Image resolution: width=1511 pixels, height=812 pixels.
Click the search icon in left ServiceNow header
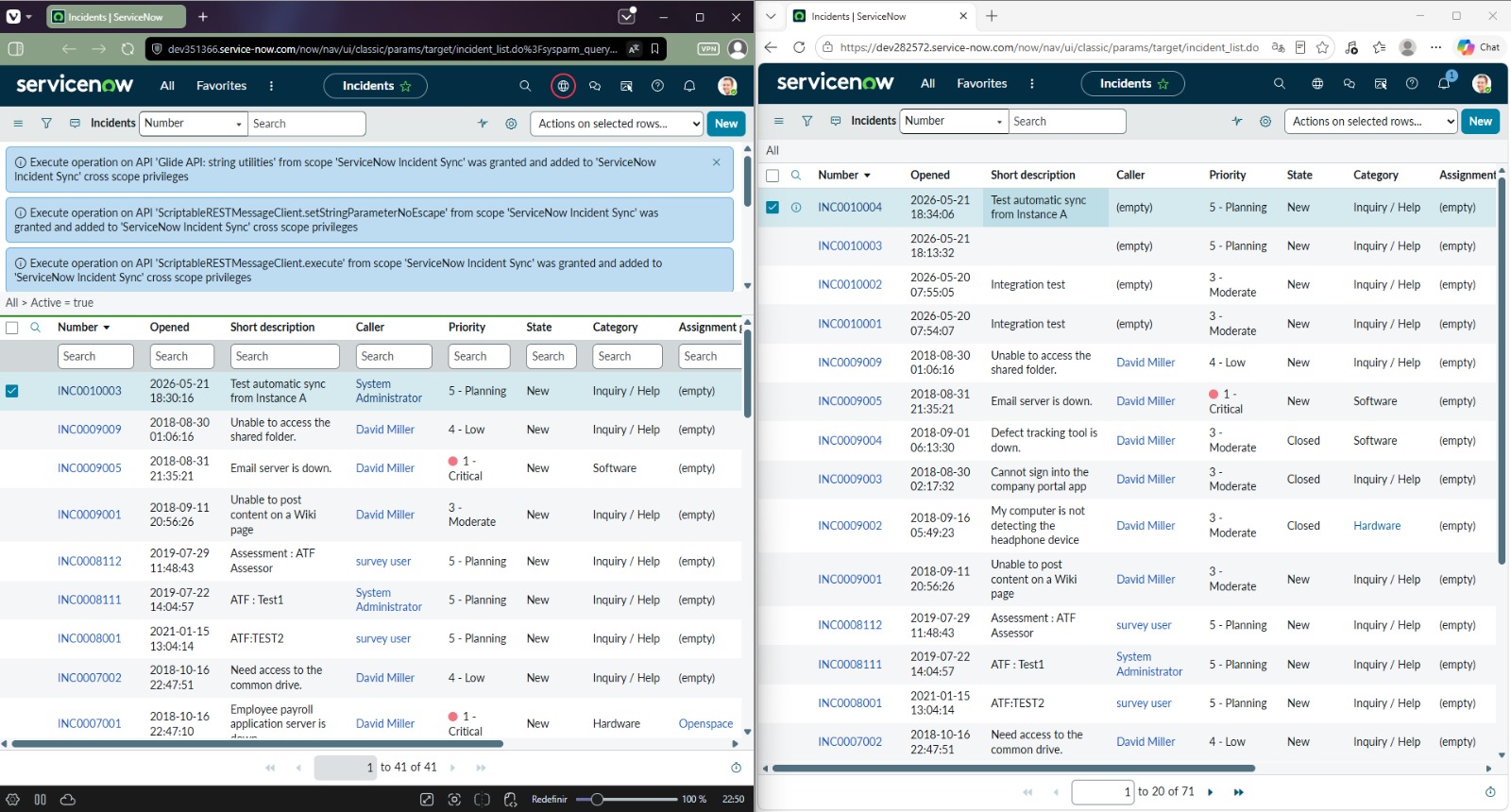point(525,86)
